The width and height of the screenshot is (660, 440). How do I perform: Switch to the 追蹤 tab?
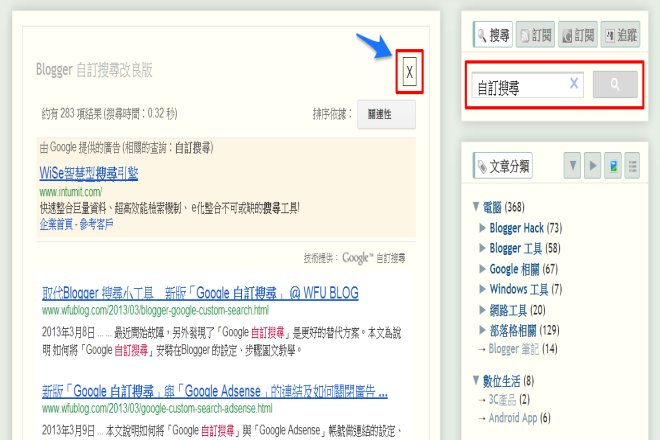coord(620,35)
